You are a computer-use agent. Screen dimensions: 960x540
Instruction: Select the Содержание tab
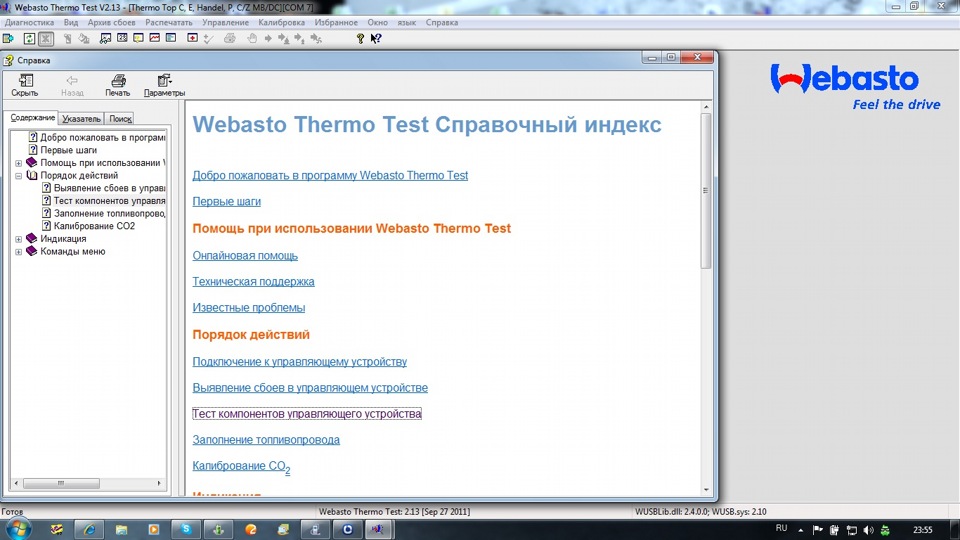(32, 118)
